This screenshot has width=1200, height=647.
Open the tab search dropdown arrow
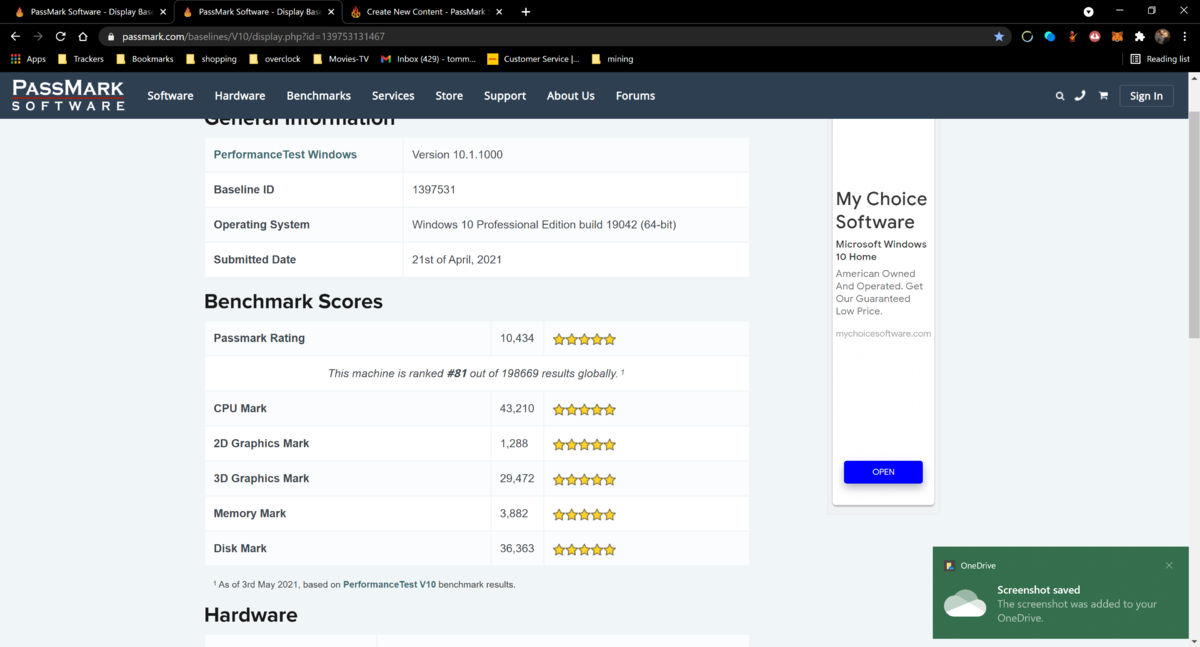(x=1089, y=12)
